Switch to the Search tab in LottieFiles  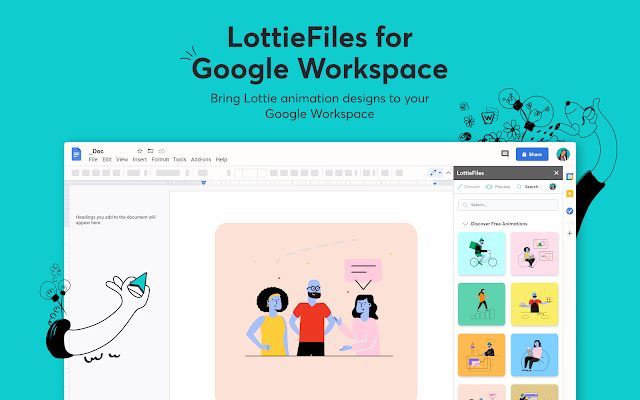[x=528, y=187]
